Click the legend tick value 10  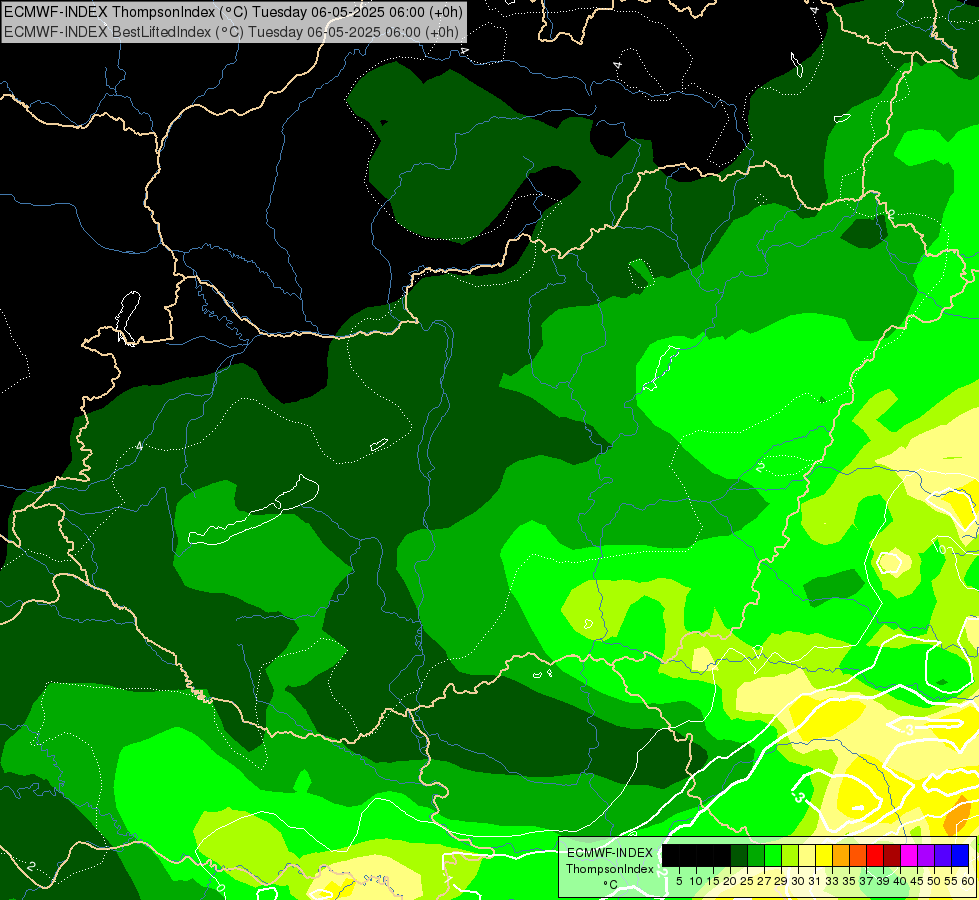tap(696, 881)
